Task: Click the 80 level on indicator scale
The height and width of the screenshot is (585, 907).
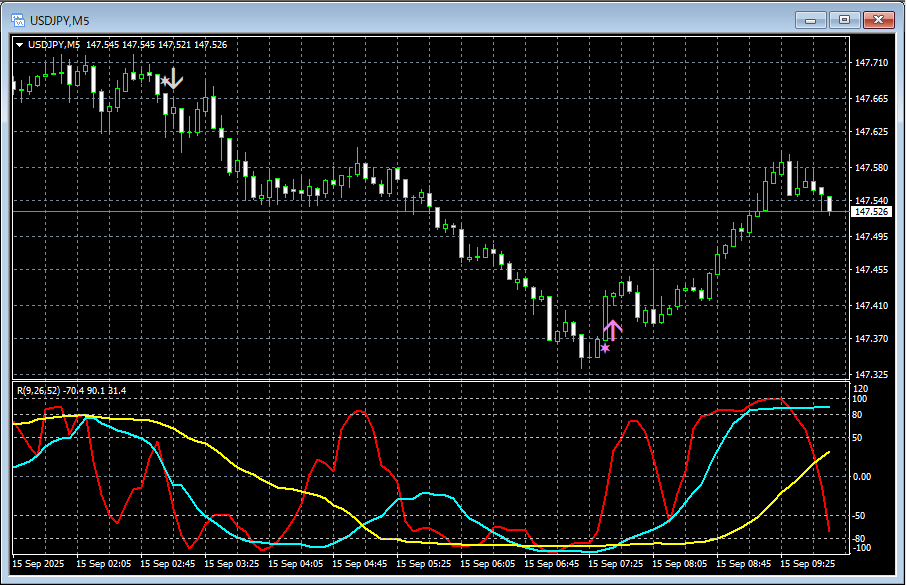Action: pyautogui.click(x=856, y=414)
